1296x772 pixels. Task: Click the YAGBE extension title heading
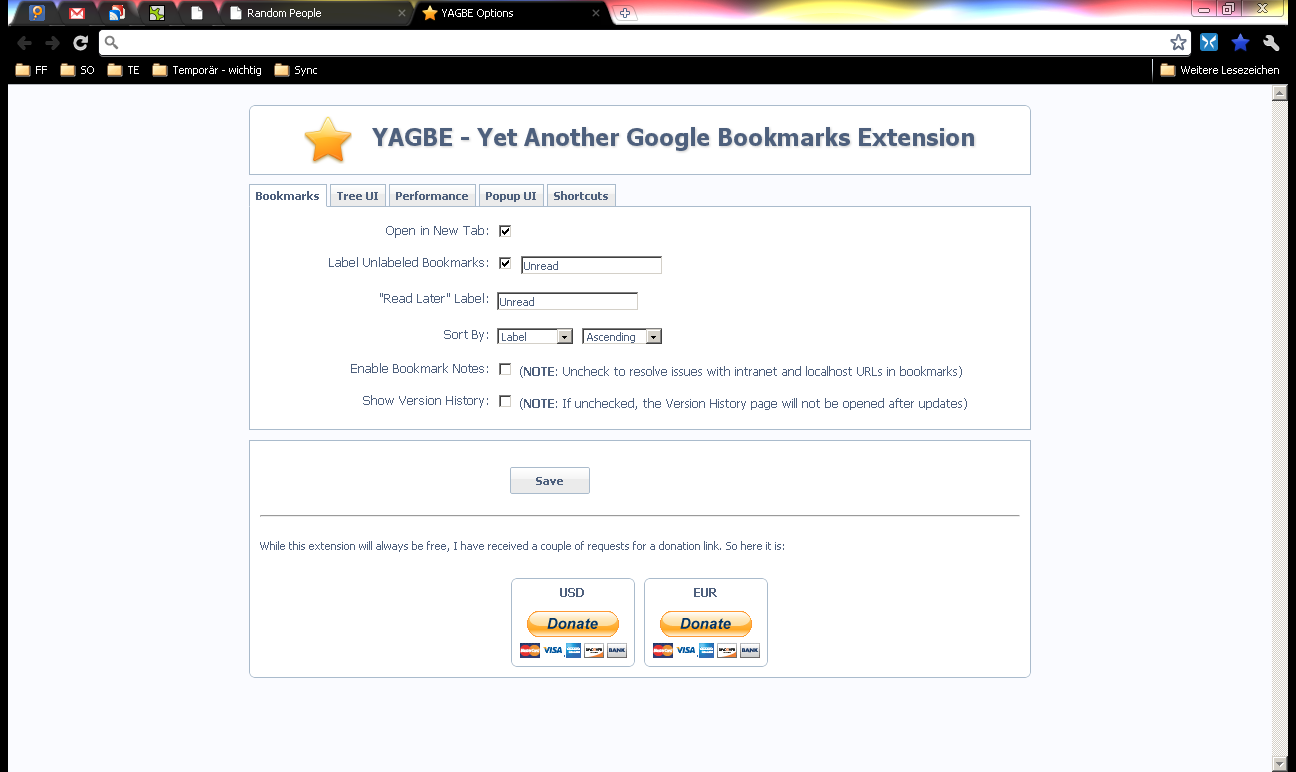pyautogui.click(x=673, y=138)
